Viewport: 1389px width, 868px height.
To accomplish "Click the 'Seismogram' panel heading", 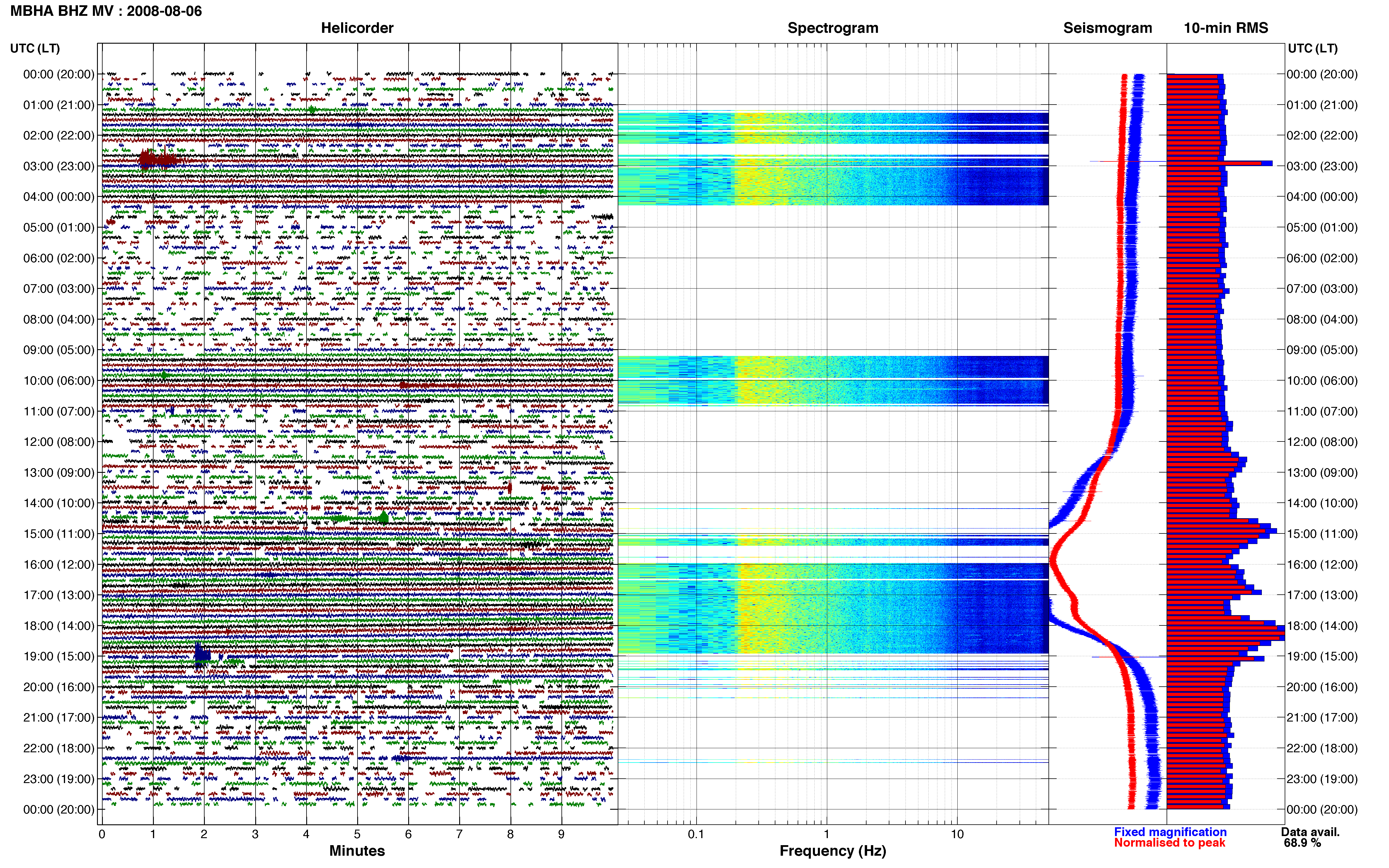I will coord(1107,28).
